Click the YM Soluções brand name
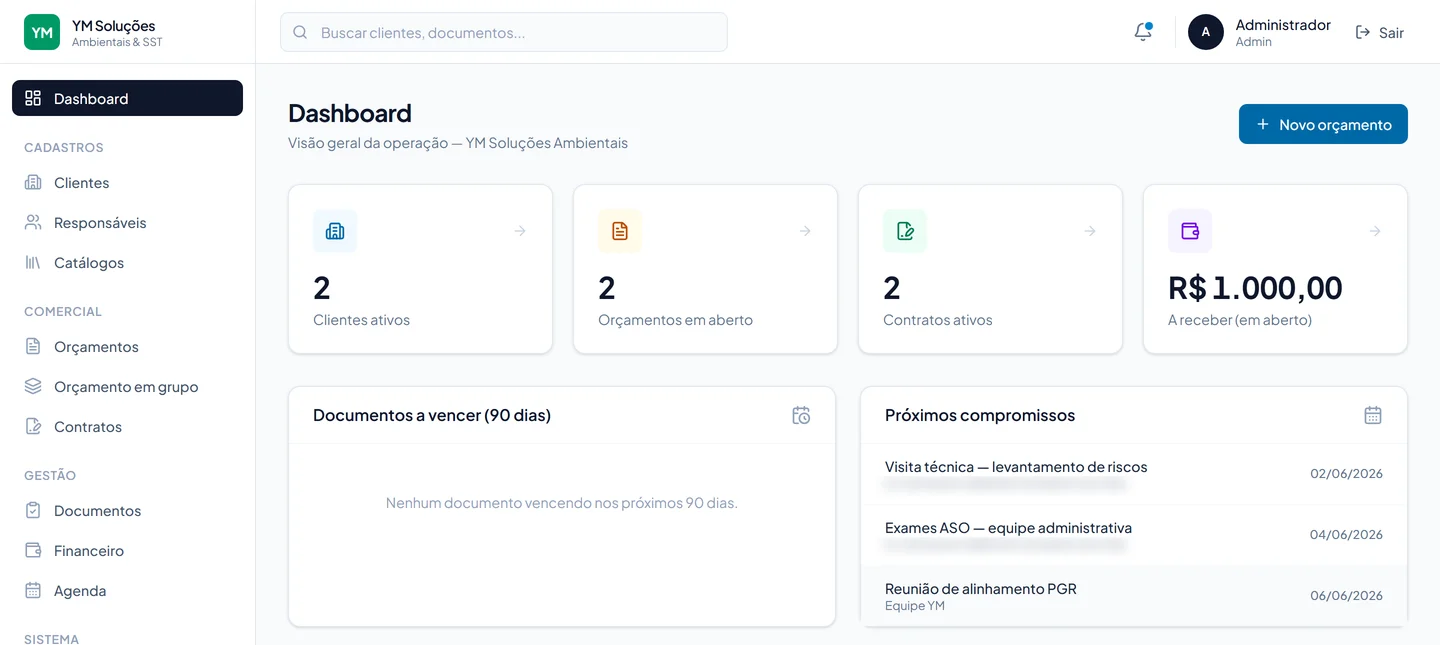1440x645 pixels. [x=113, y=26]
